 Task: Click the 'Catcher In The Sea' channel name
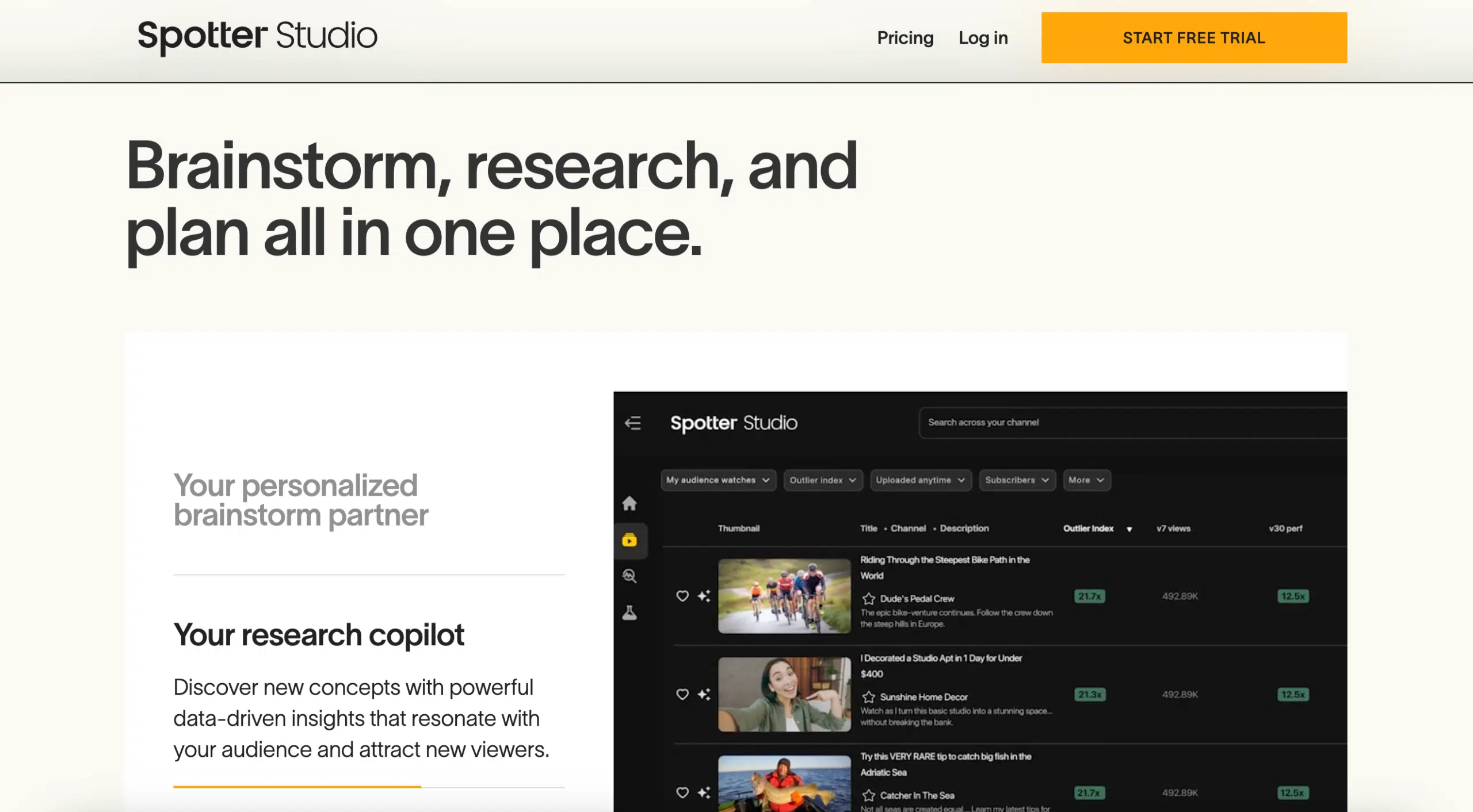coord(917,795)
